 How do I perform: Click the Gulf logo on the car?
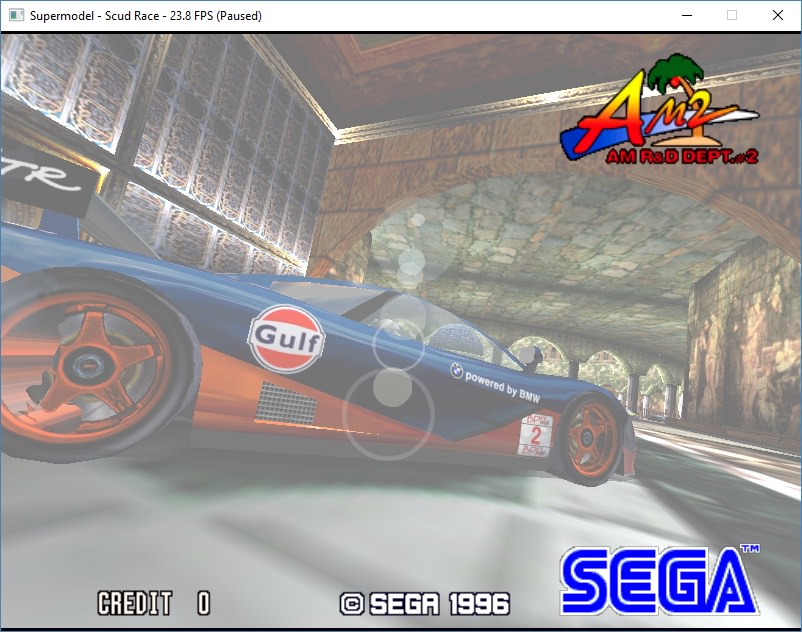[x=286, y=338]
